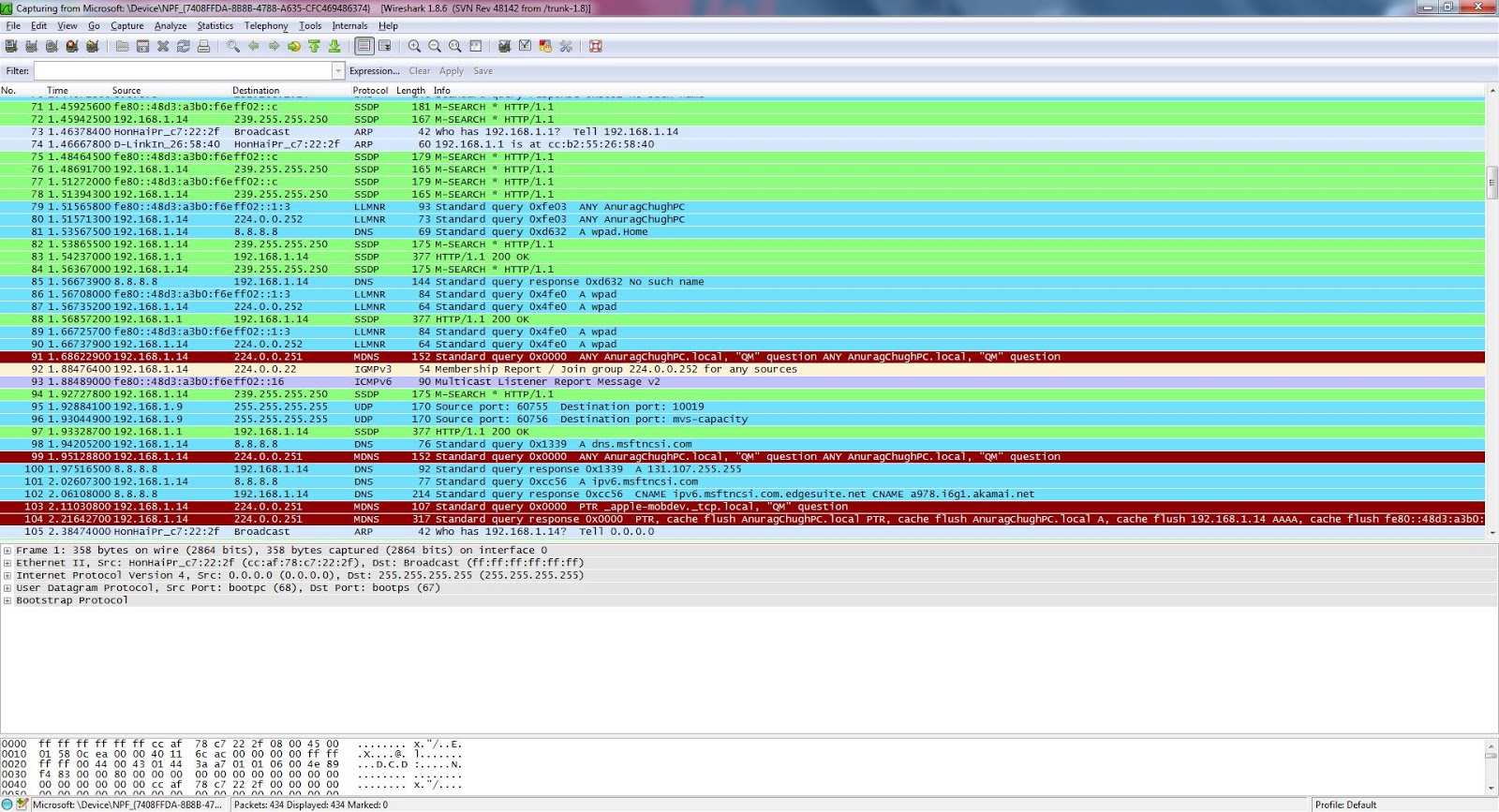
Task: Open the Tools menu
Action: click(x=310, y=26)
